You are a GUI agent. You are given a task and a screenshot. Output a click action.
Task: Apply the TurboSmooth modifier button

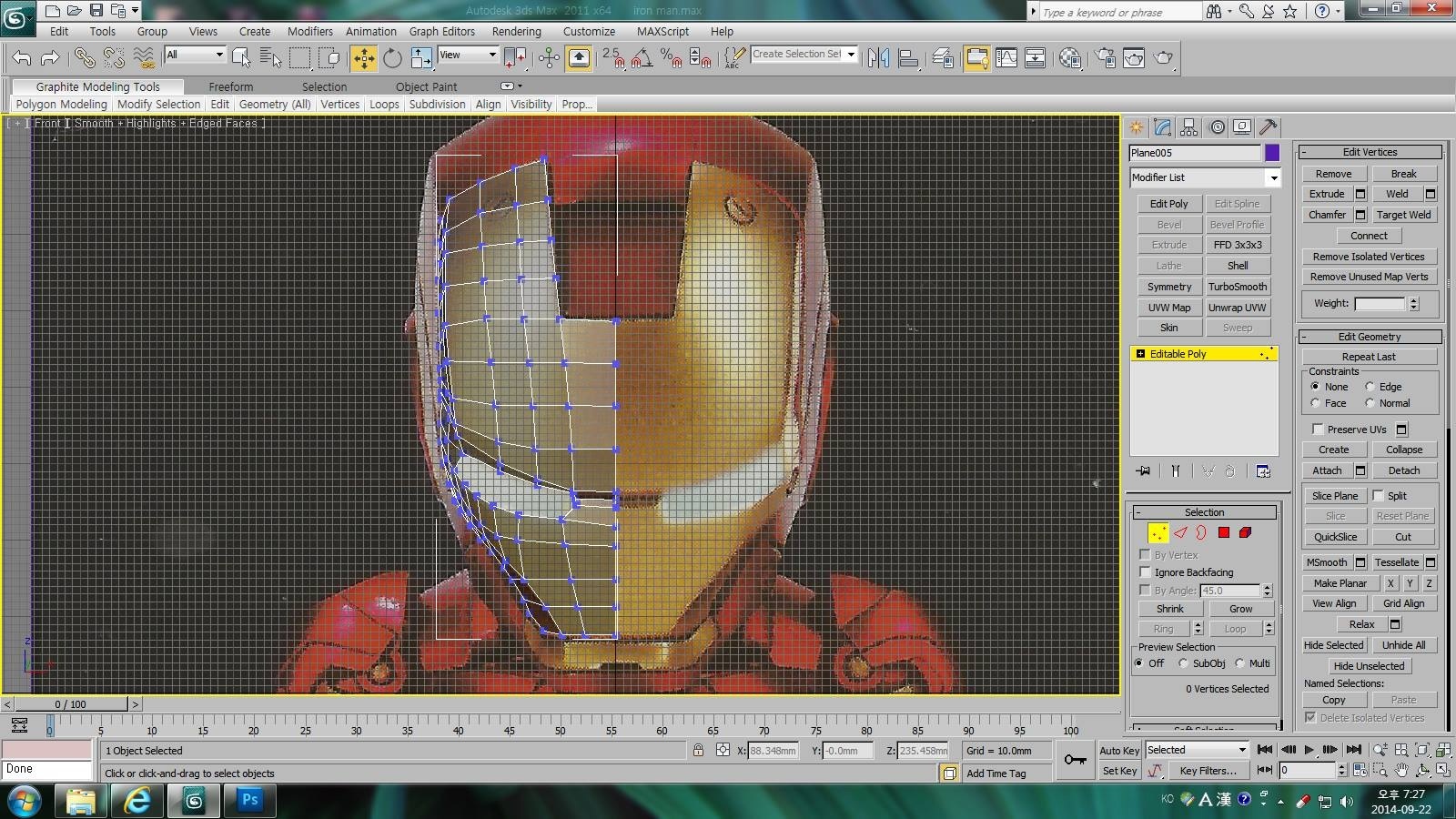coord(1237,287)
